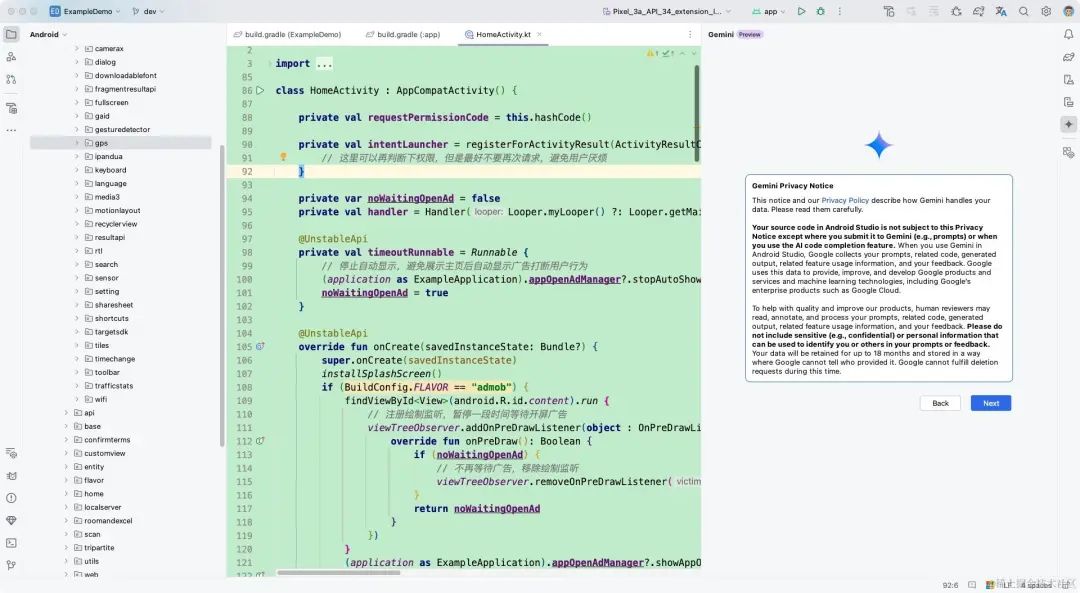Screen dimensions: 1080x593
Task: Sync project with Gradle files icon
Action: tap(979, 11)
